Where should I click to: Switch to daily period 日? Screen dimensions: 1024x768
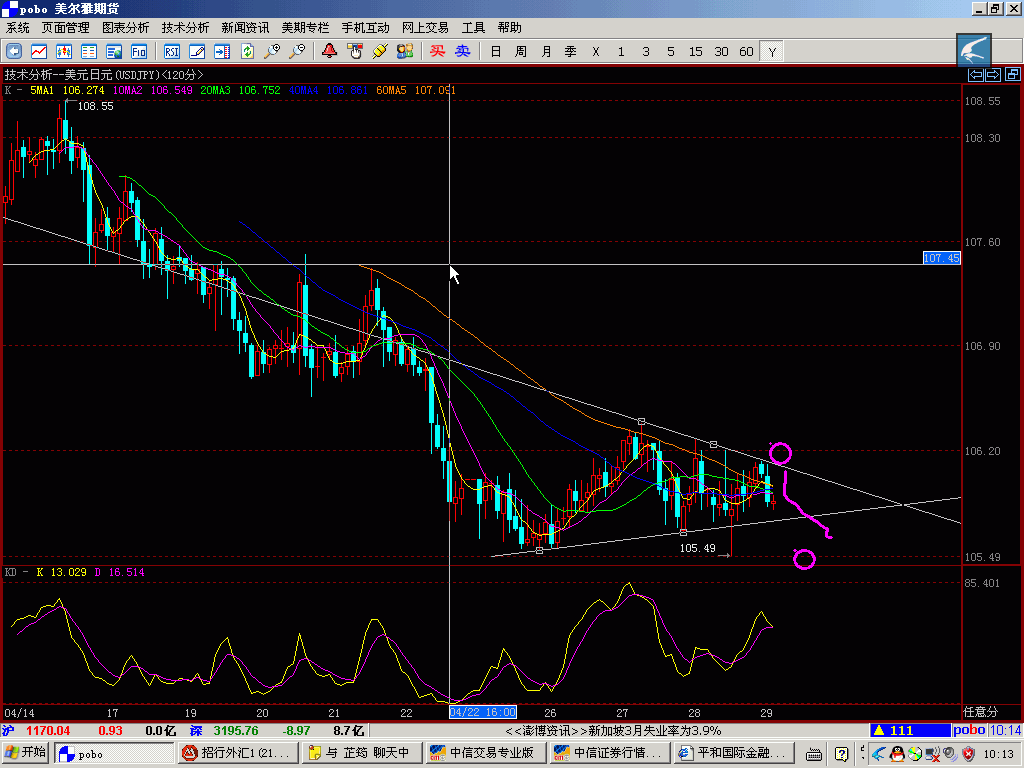(496, 52)
